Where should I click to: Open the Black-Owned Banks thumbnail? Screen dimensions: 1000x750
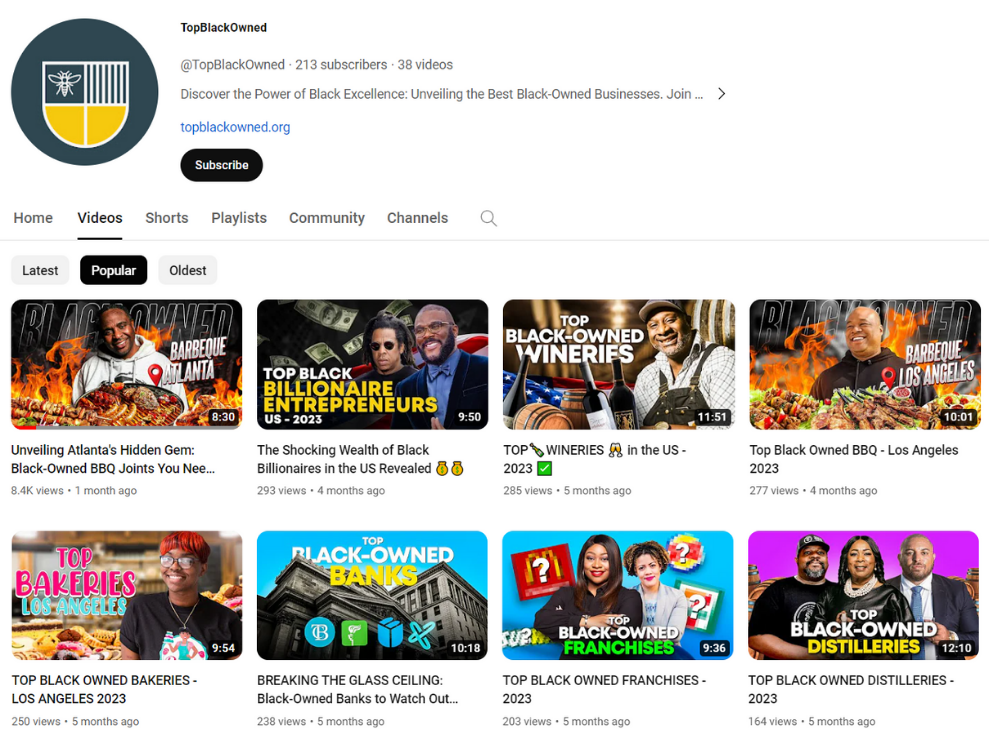tap(372, 595)
